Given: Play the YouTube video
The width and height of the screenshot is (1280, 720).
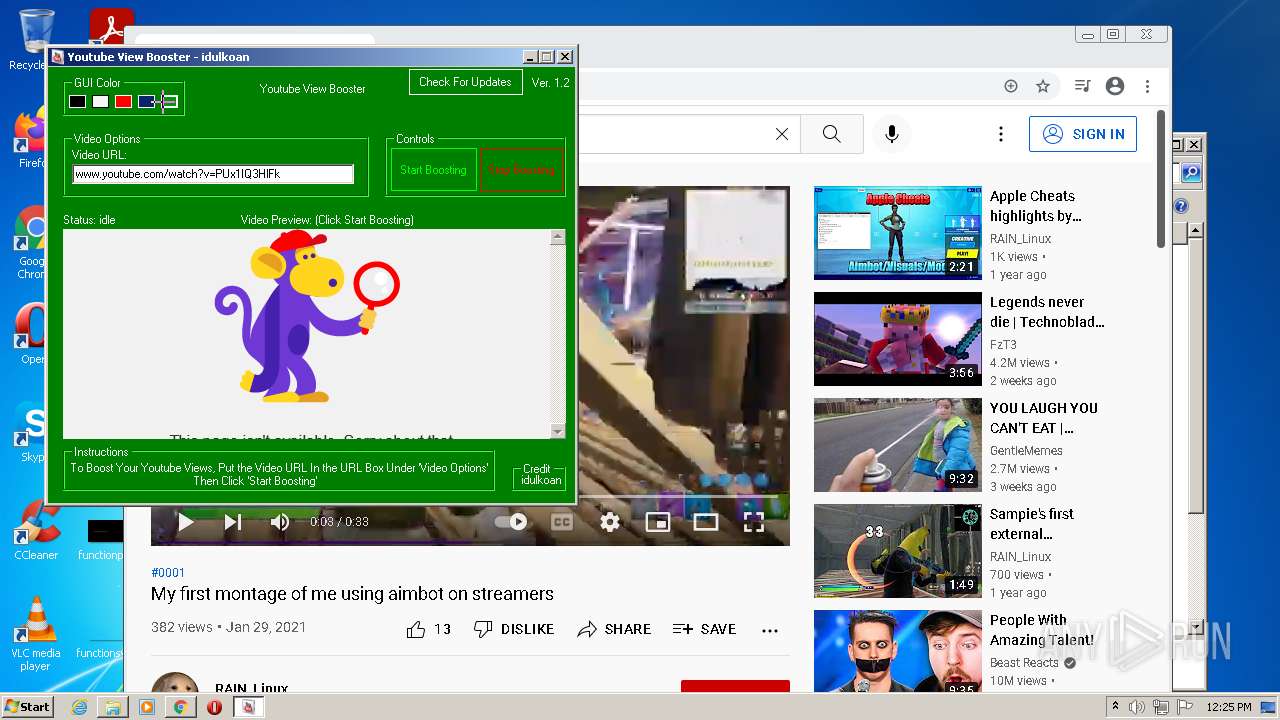Looking at the screenshot, I should [185, 522].
